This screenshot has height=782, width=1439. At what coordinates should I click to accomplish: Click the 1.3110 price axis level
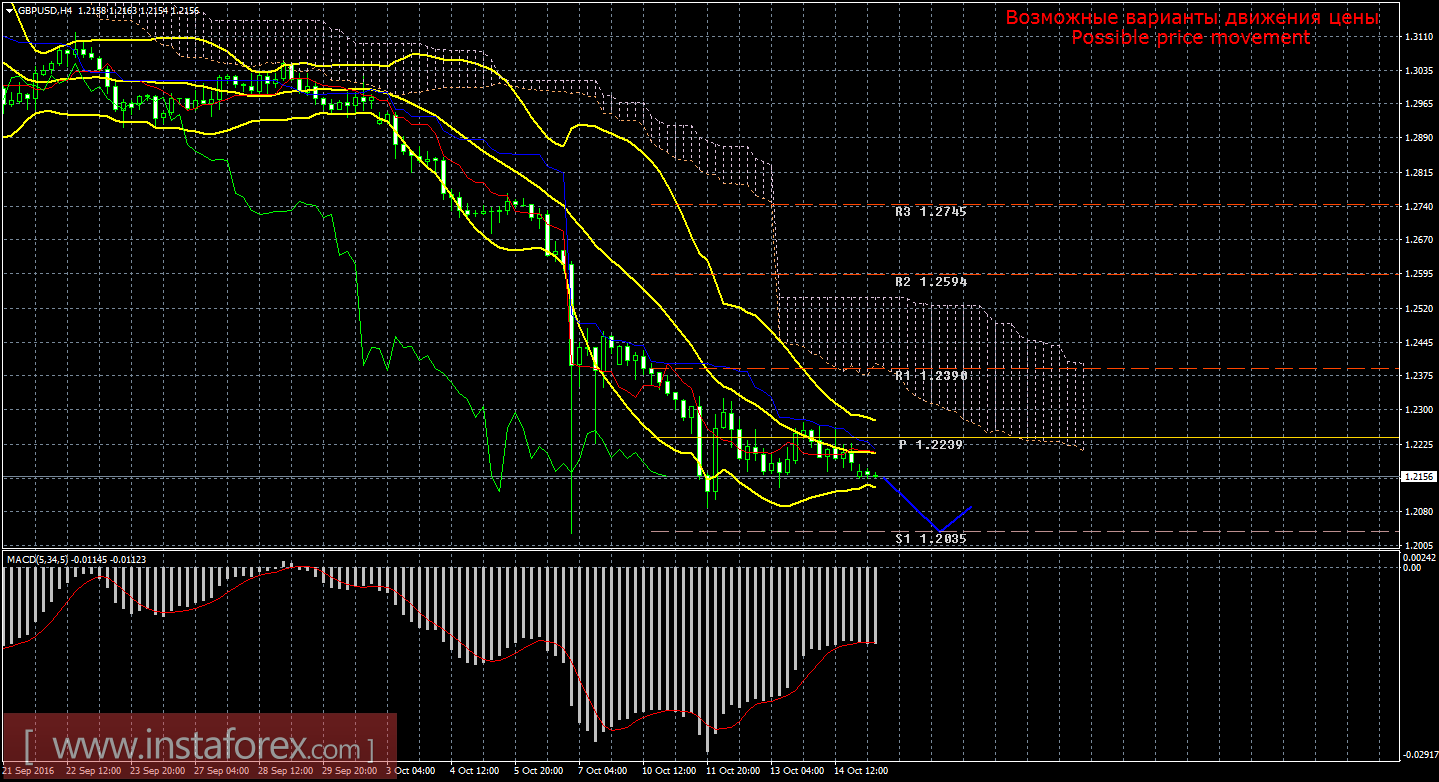(x=1416, y=36)
